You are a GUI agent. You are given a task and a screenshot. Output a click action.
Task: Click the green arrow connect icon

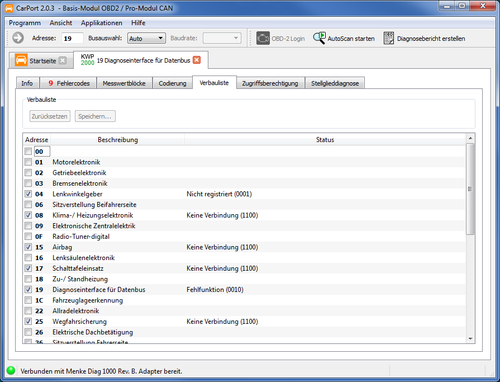[18, 38]
